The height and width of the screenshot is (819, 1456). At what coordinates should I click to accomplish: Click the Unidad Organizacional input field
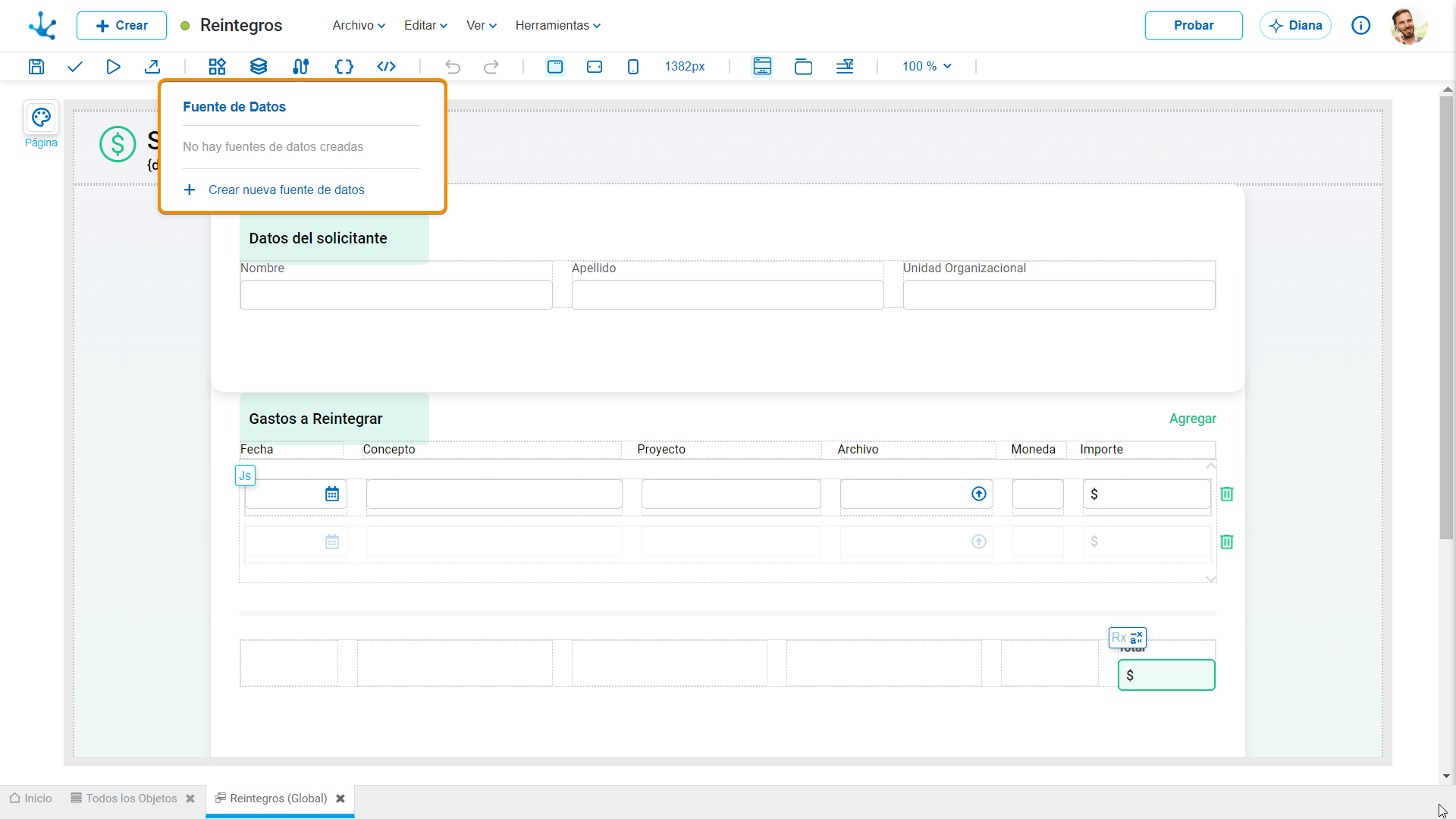(x=1059, y=295)
